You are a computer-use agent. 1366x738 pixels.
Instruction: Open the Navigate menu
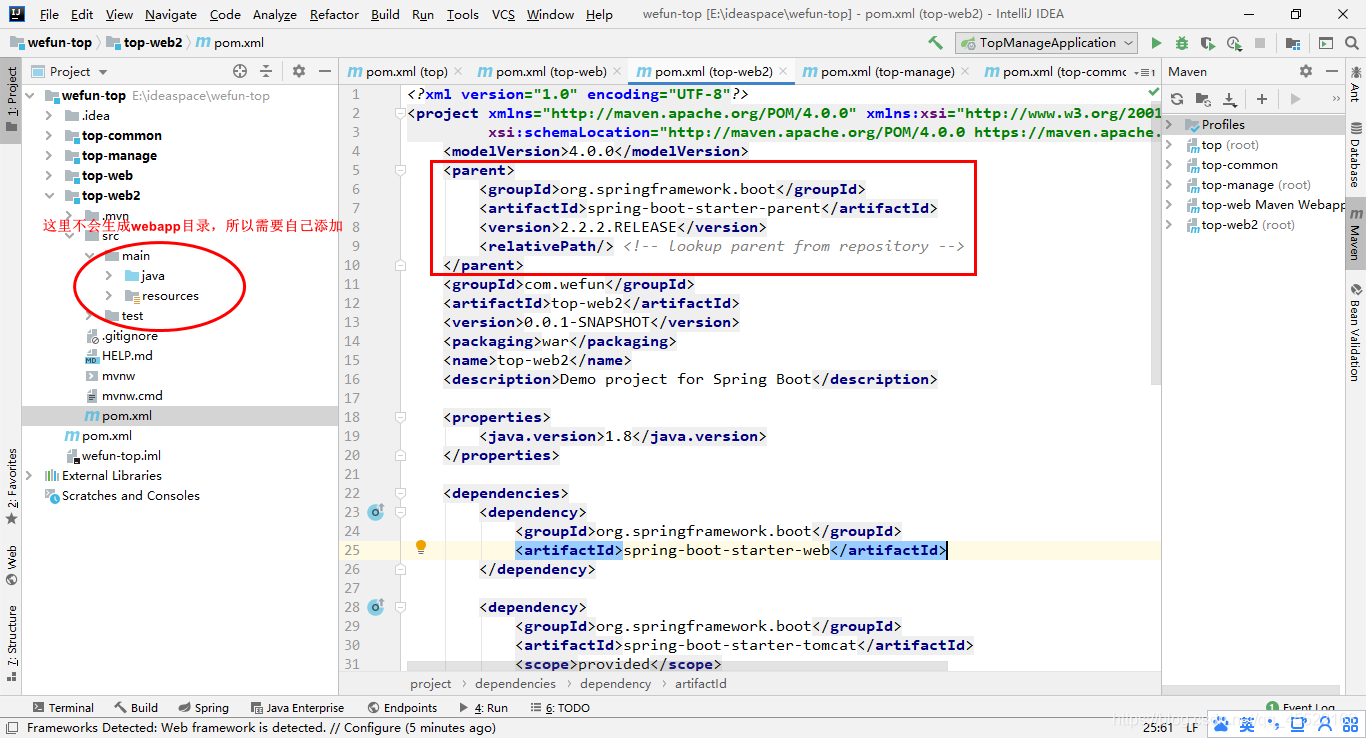171,14
